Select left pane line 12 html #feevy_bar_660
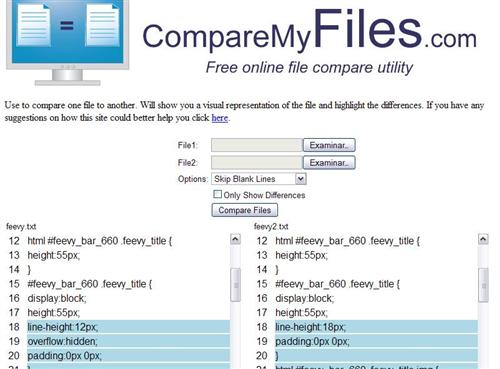The width and height of the screenshot is (500, 369). pos(100,241)
